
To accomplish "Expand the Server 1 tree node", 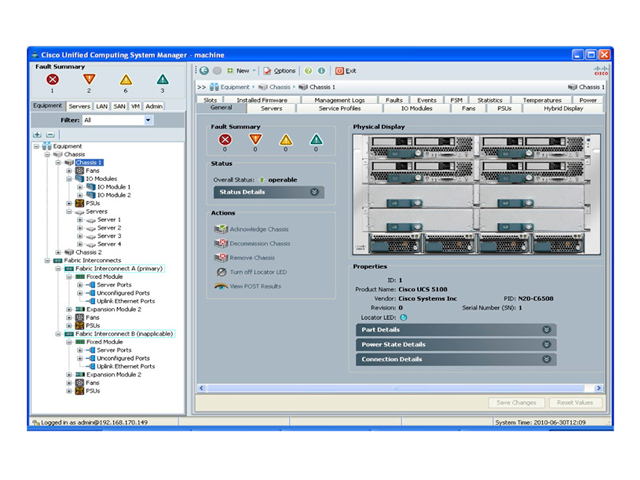I will coord(80,220).
